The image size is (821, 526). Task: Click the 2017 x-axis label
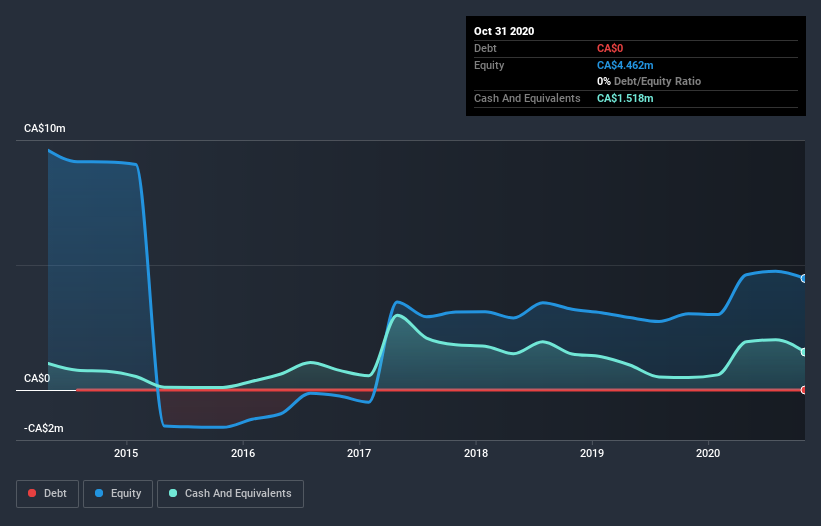click(x=359, y=453)
